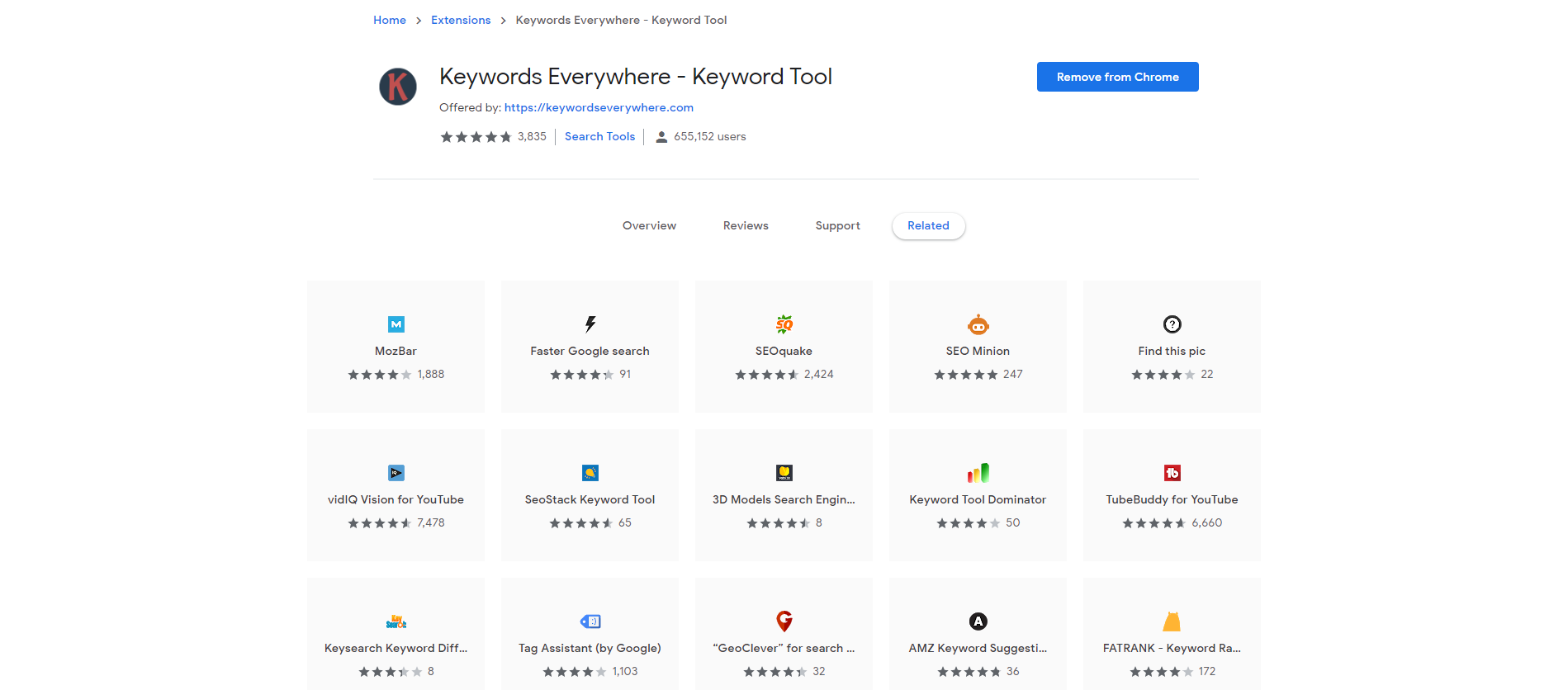Open the "GeoClever" for search title
The image size is (1568, 690).
(x=784, y=648)
